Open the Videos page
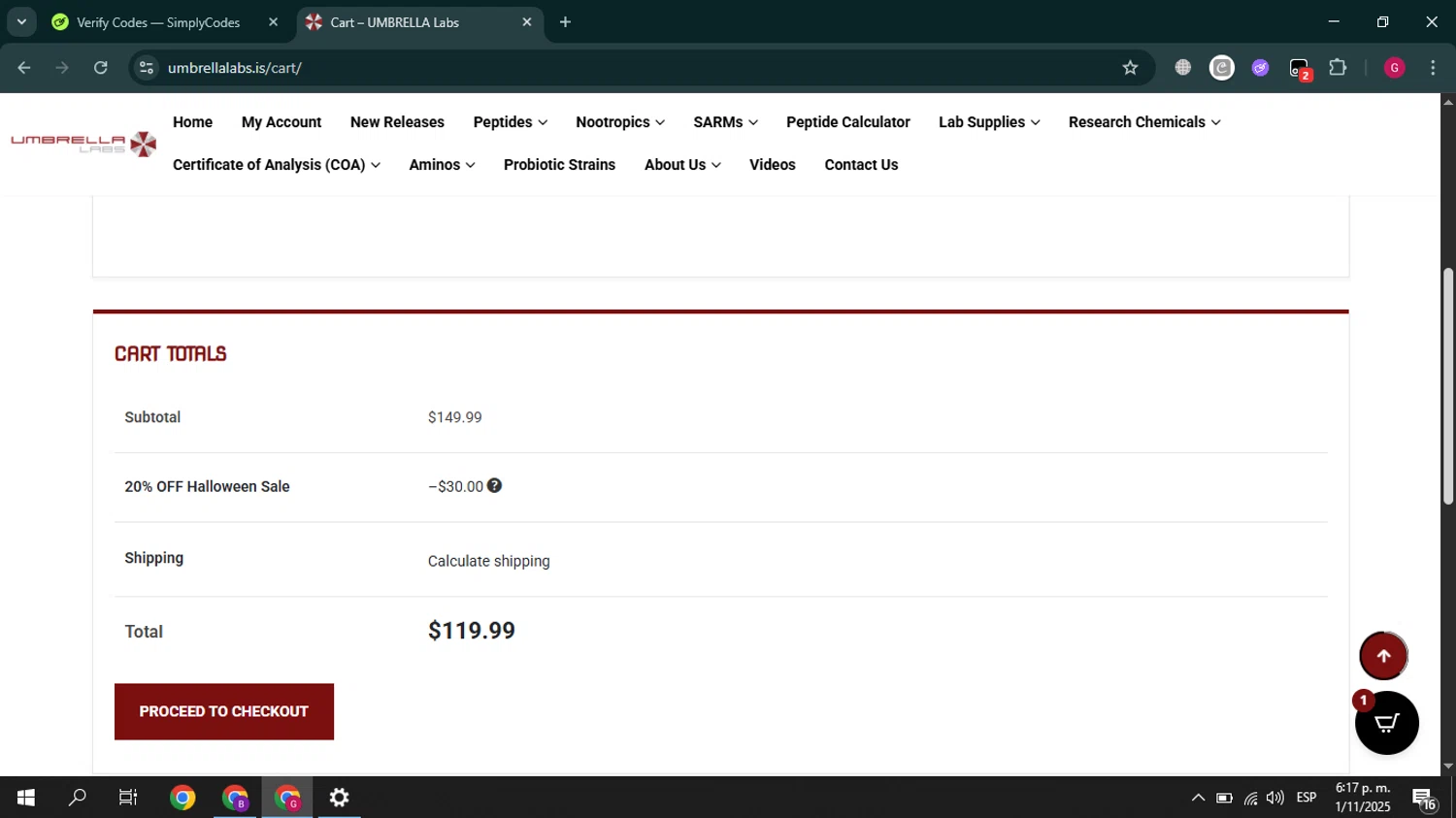 click(x=773, y=165)
